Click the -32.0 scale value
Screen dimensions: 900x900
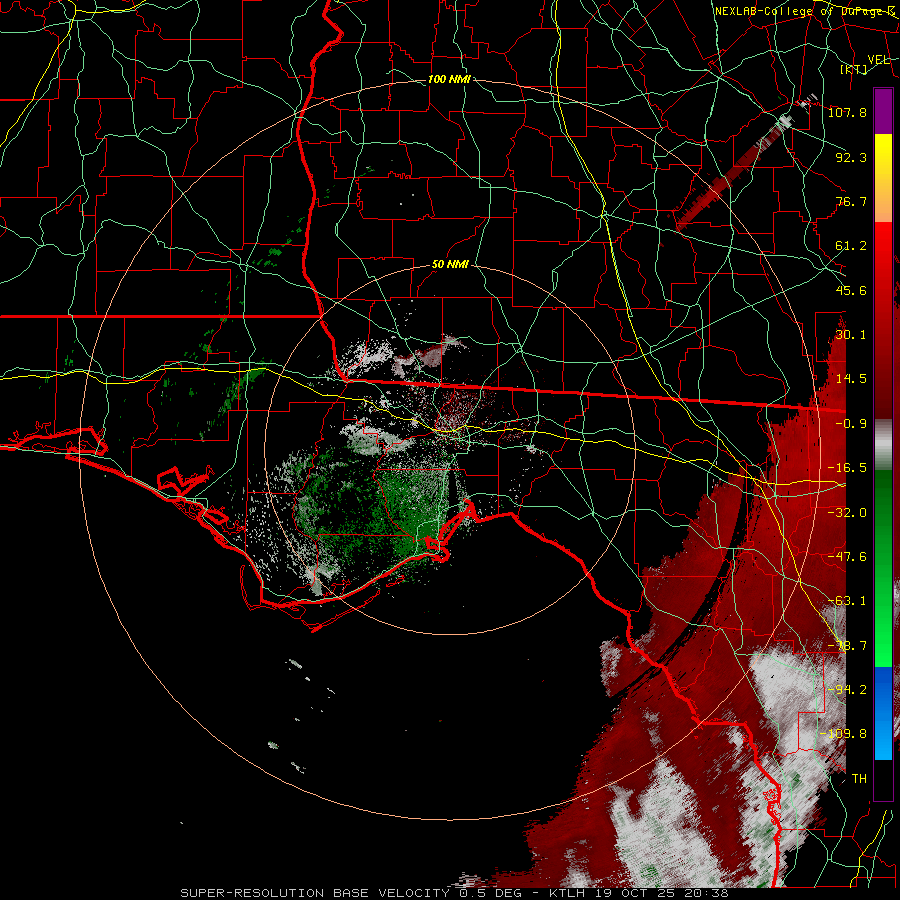coord(847,513)
